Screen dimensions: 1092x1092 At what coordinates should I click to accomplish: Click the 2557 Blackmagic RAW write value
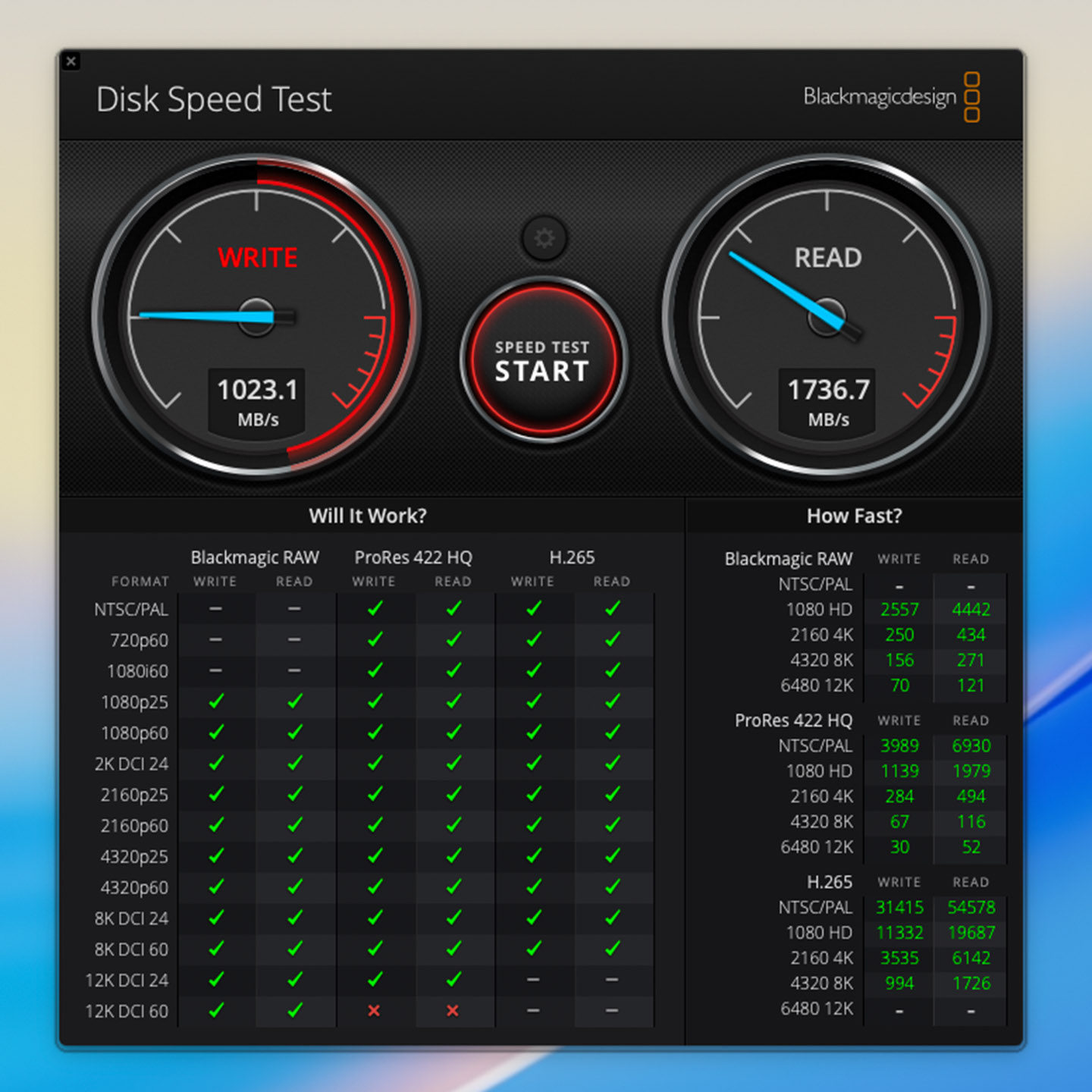click(x=899, y=610)
